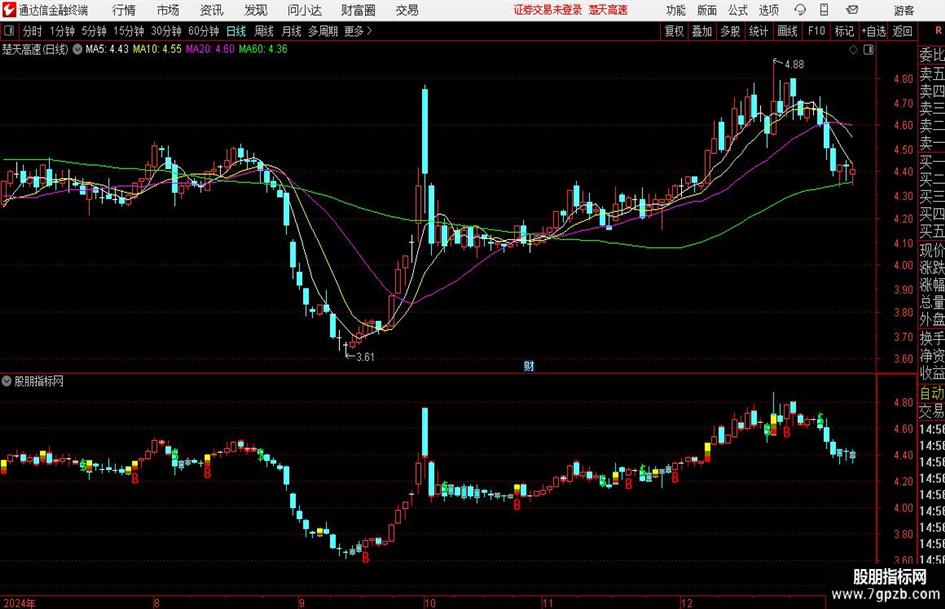Image resolution: width=945 pixels, height=609 pixels.
Task: Open the 交易 menu
Action: tap(407, 10)
